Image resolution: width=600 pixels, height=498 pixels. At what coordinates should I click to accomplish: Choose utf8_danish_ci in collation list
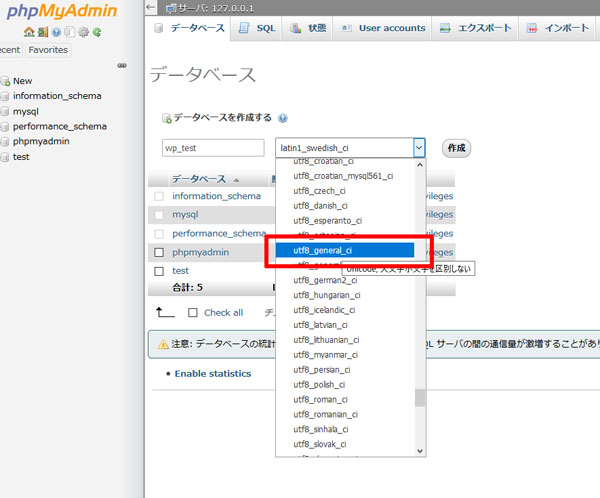tap(345, 206)
